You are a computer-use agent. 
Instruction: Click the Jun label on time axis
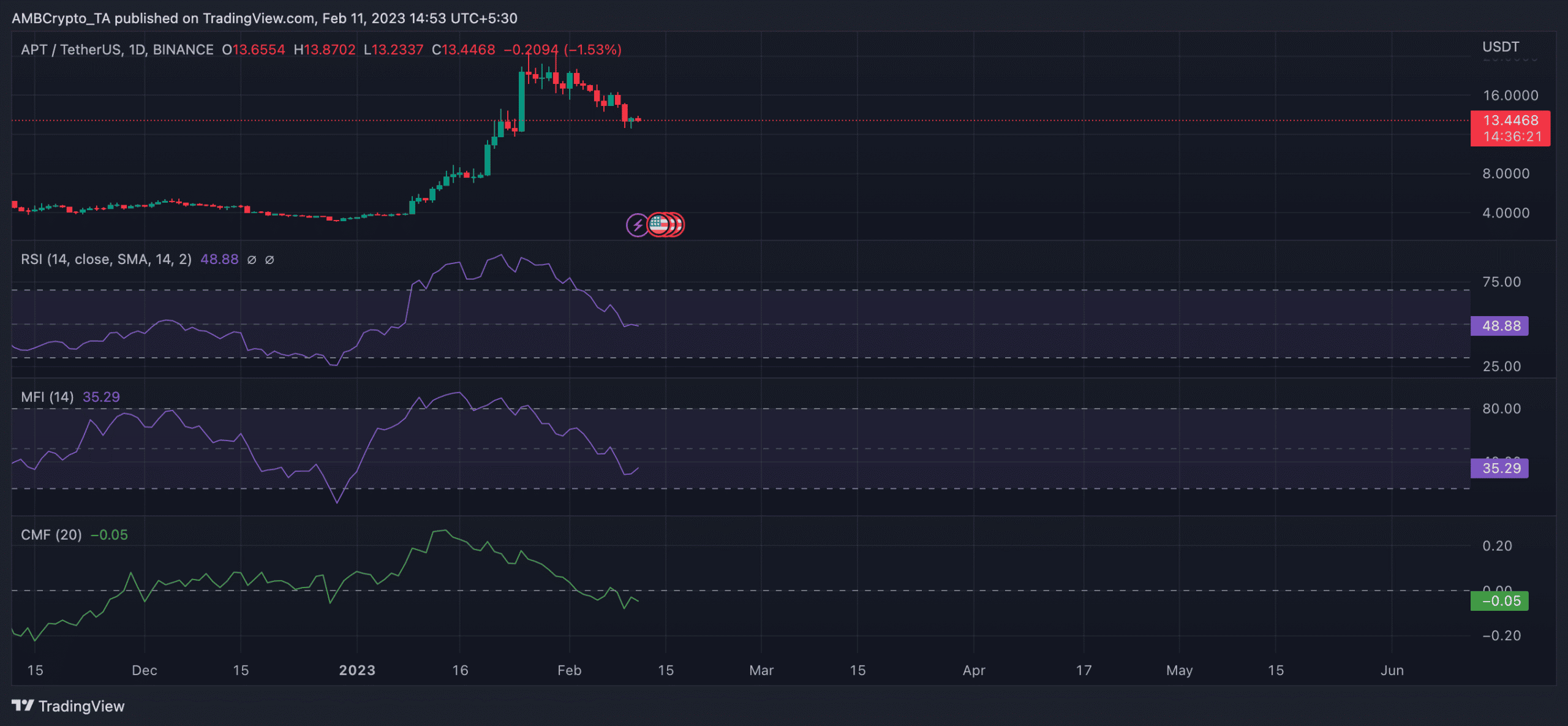tap(1392, 670)
